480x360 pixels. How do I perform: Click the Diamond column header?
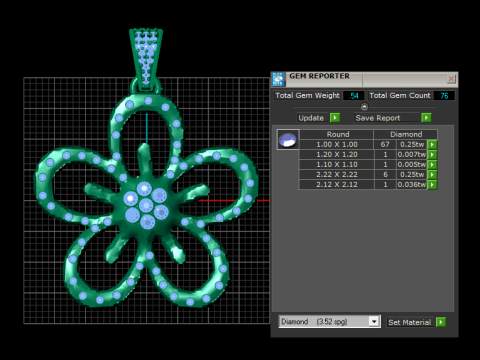[406, 134]
